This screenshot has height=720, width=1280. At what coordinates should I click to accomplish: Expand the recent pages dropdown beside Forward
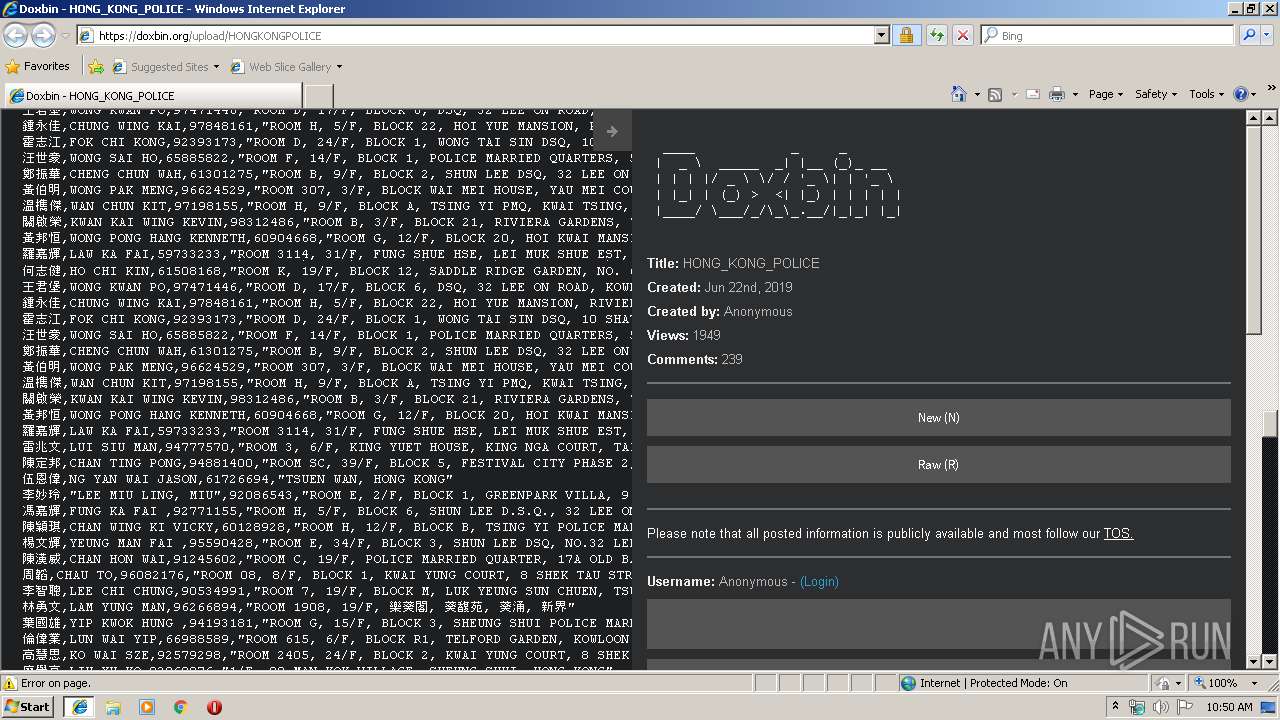(x=66, y=35)
